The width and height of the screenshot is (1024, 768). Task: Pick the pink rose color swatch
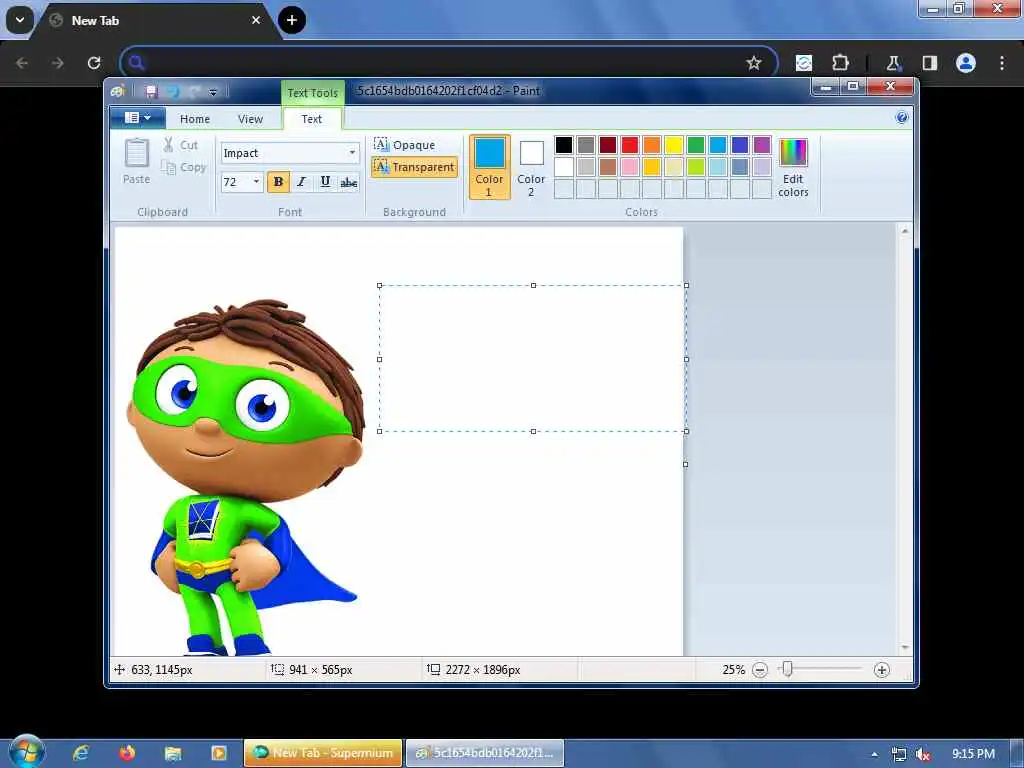pos(630,167)
